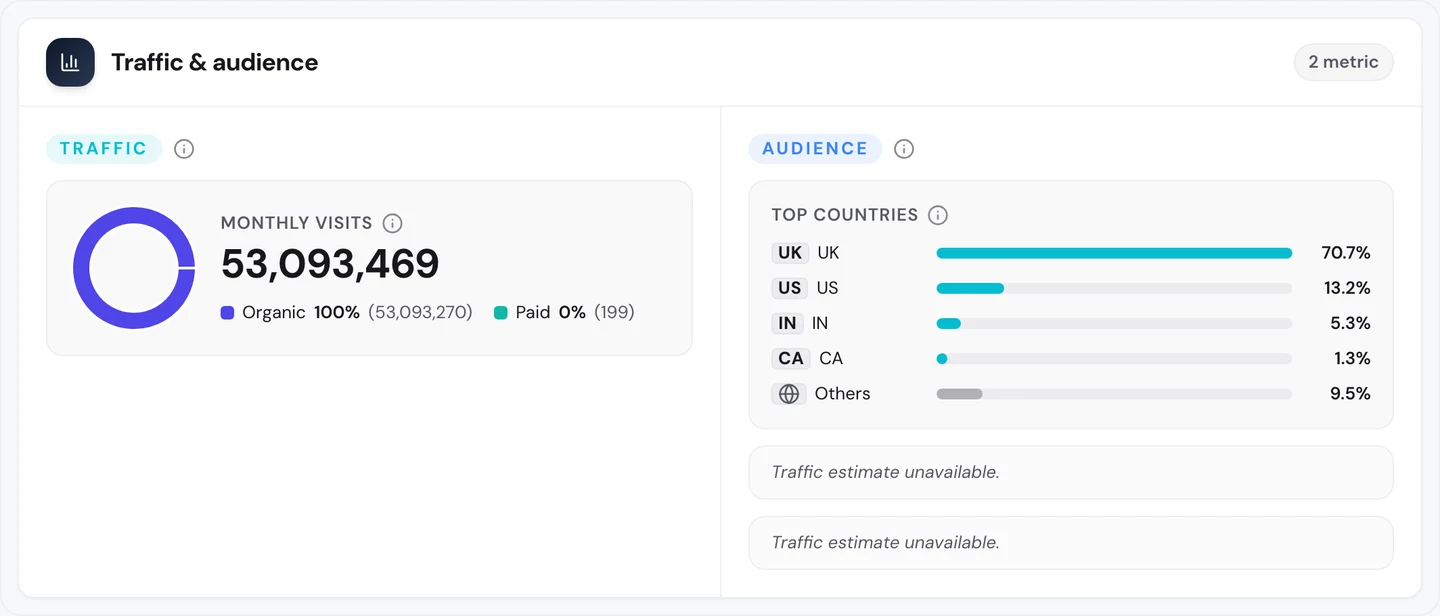
Task: Click the Traffic & audience heading
Action: pos(215,62)
